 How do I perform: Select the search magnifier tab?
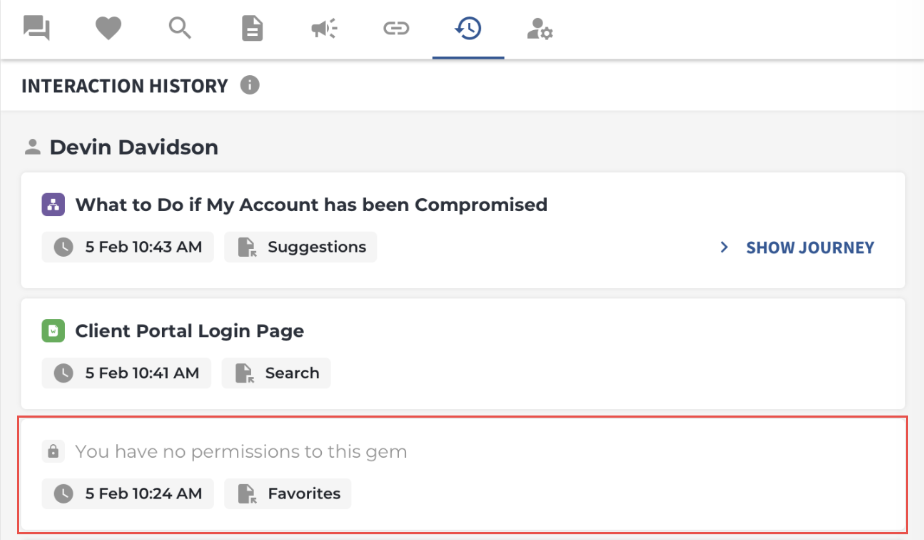[180, 28]
